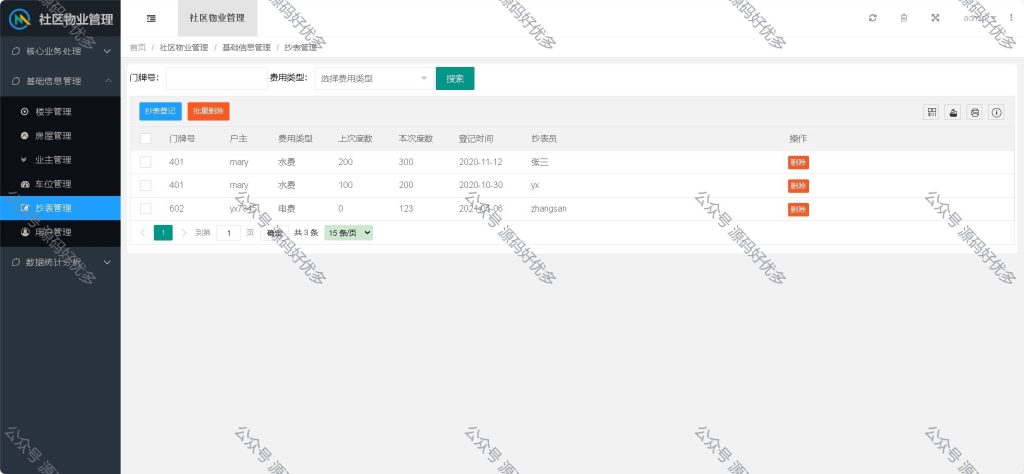Delete the row with meter reader zhangsan
The image size is (1024, 474).
[x=798, y=210]
